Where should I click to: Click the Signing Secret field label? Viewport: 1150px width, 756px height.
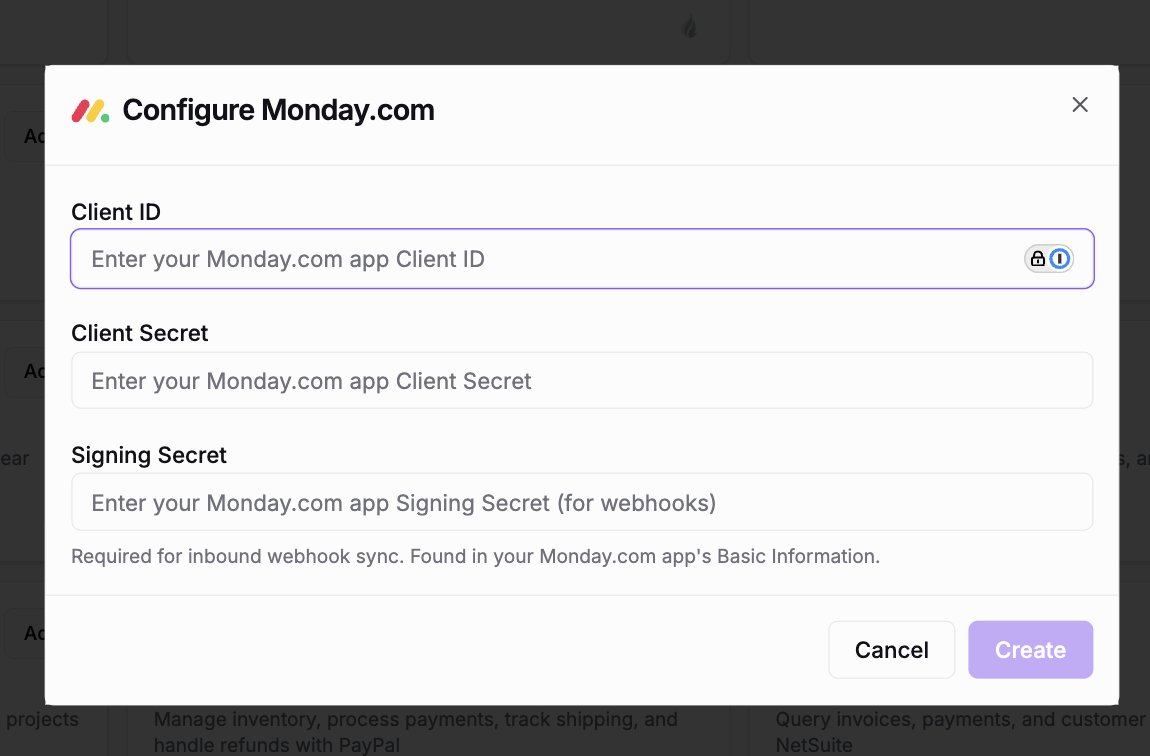coord(148,455)
